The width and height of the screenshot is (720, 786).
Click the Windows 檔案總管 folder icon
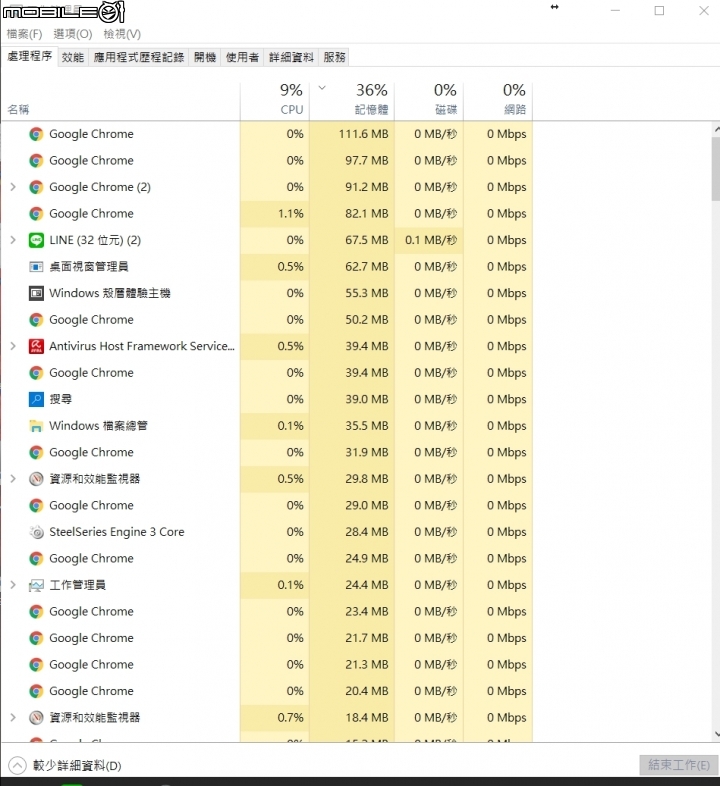(x=36, y=426)
